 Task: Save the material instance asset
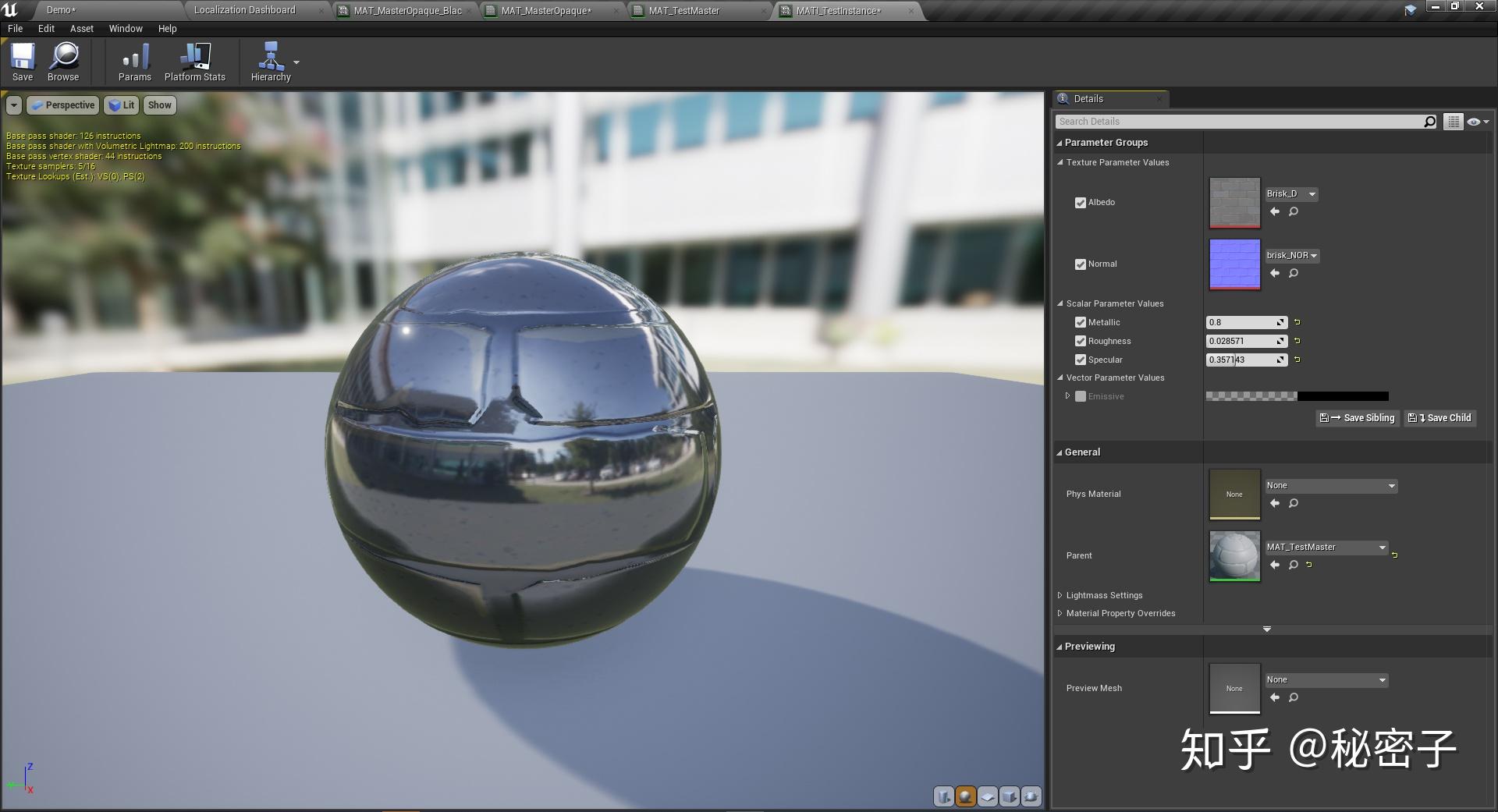(22, 61)
